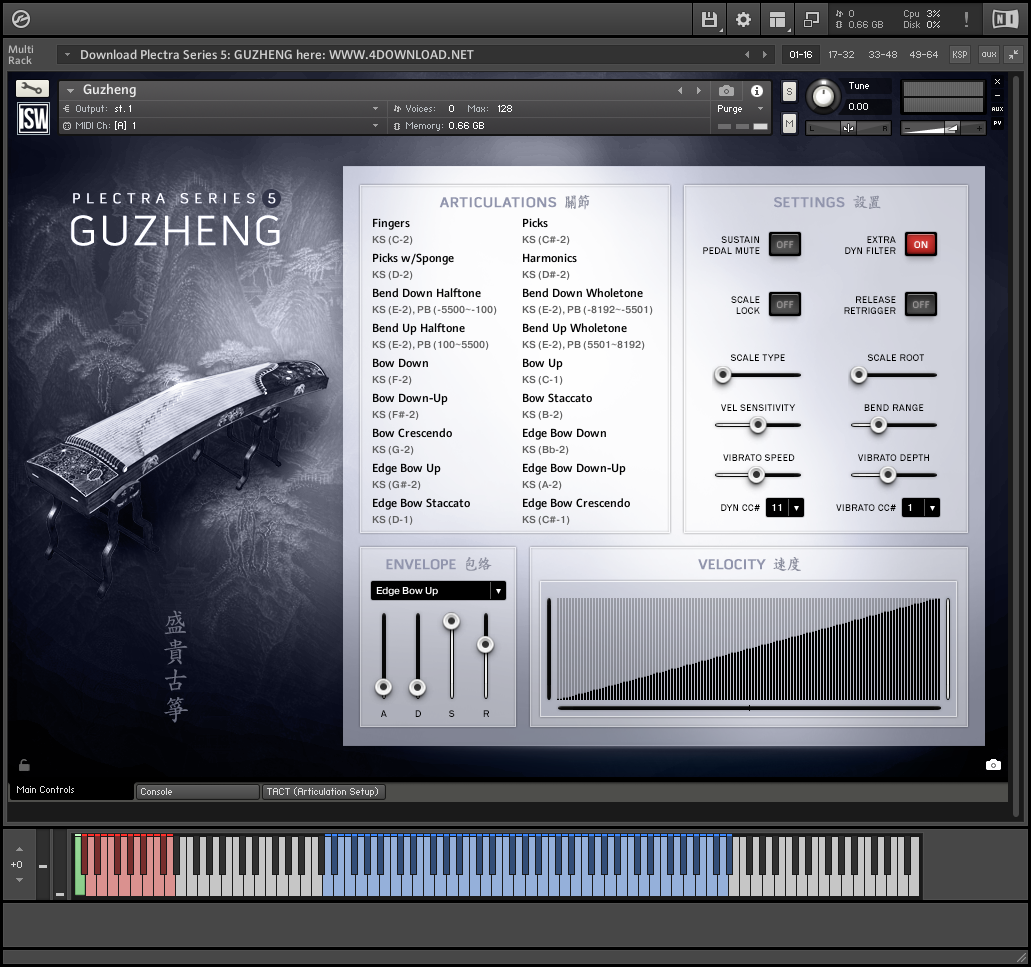Click the envelope Release R fader
Viewport: 1031px width, 967px height.
point(485,645)
